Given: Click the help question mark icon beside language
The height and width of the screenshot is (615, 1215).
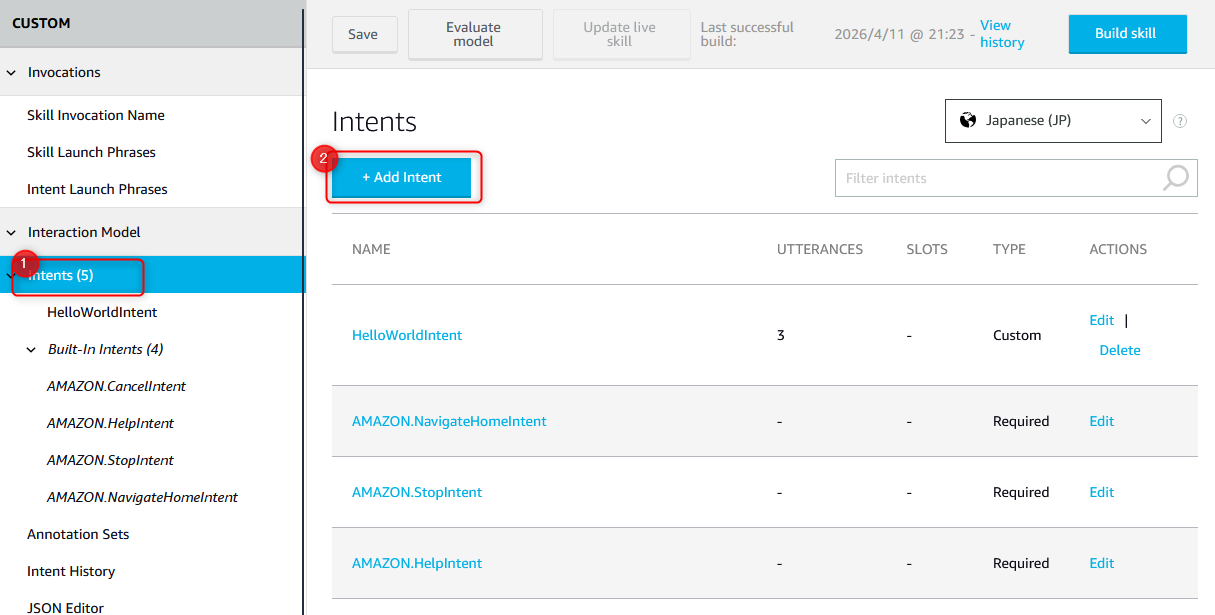Looking at the screenshot, I should coord(1180,121).
